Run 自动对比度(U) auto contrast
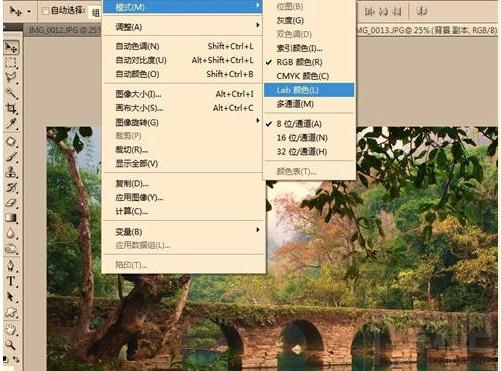This screenshot has height=371, width=501. [x=183, y=60]
